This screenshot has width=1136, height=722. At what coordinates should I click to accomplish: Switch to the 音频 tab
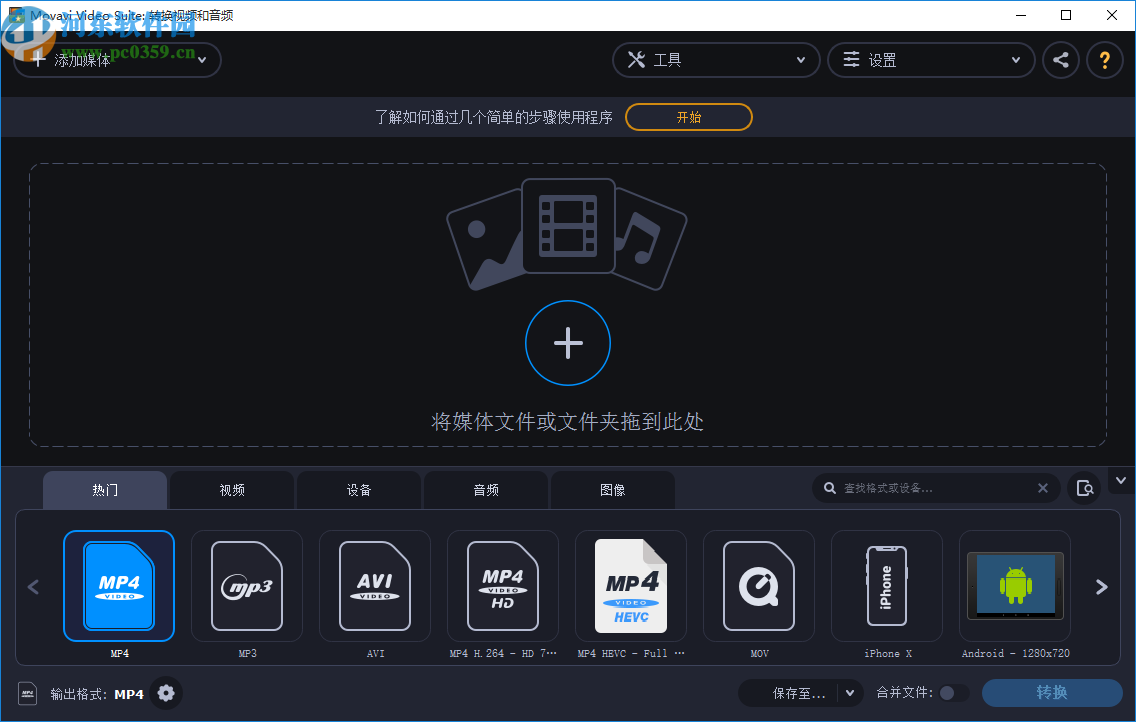[485, 489]
